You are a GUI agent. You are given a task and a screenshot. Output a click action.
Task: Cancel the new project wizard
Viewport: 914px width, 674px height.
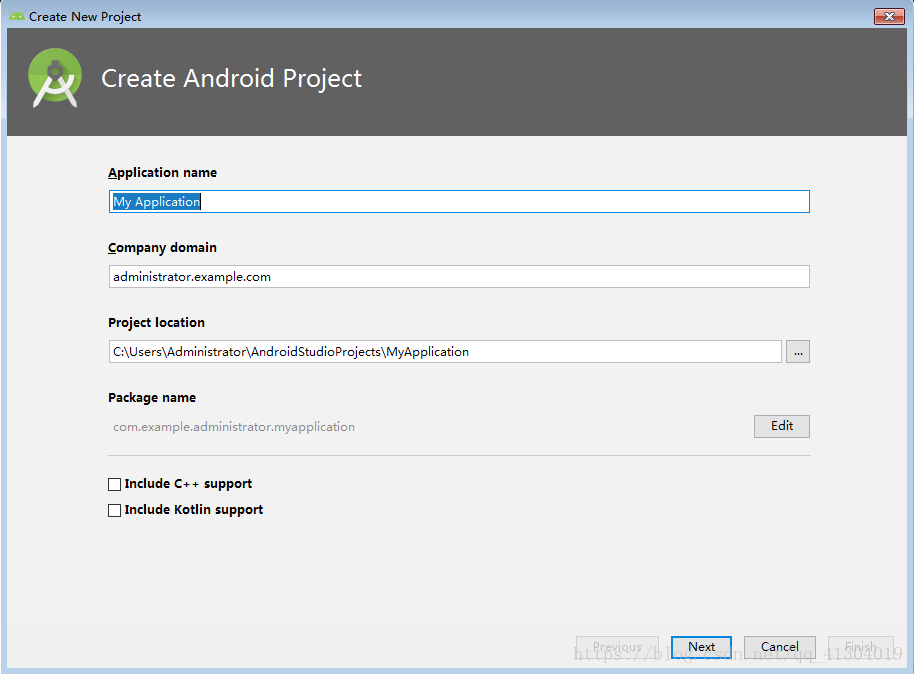[779, 647]
